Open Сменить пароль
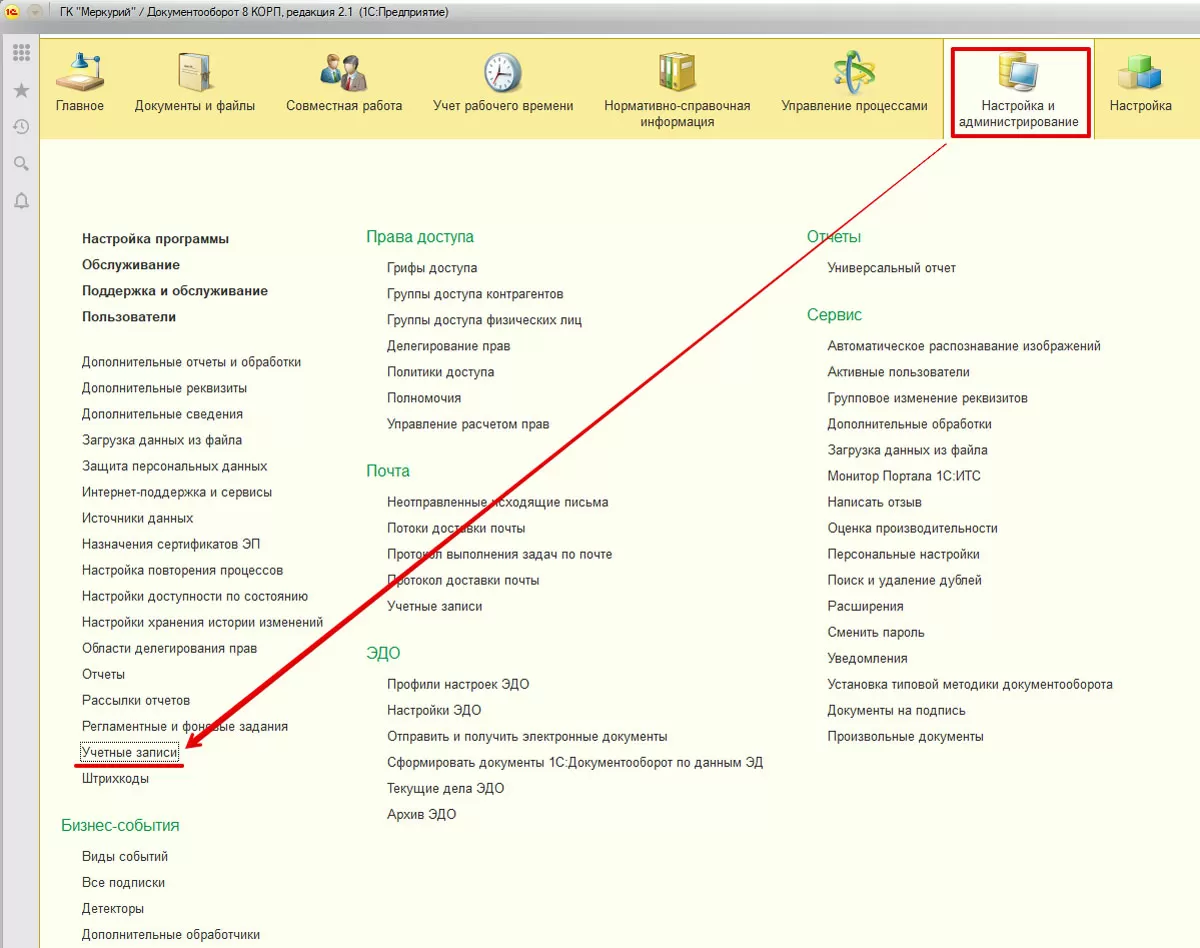Image resolution: width=1200 pixels, height=948 pixels. click(x=876, y=632)
